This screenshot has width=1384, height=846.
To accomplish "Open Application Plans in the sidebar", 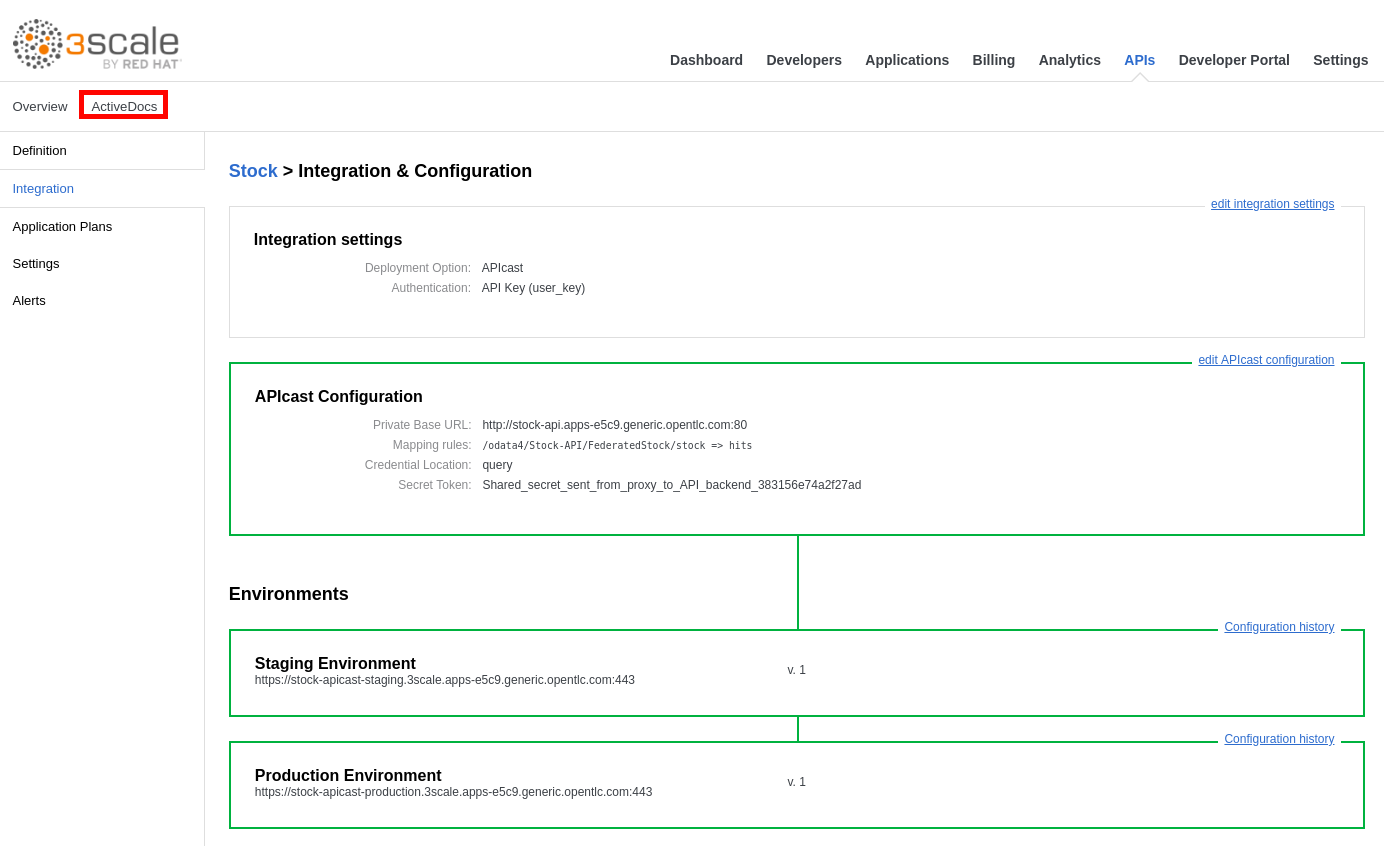I will click(62, 227).
